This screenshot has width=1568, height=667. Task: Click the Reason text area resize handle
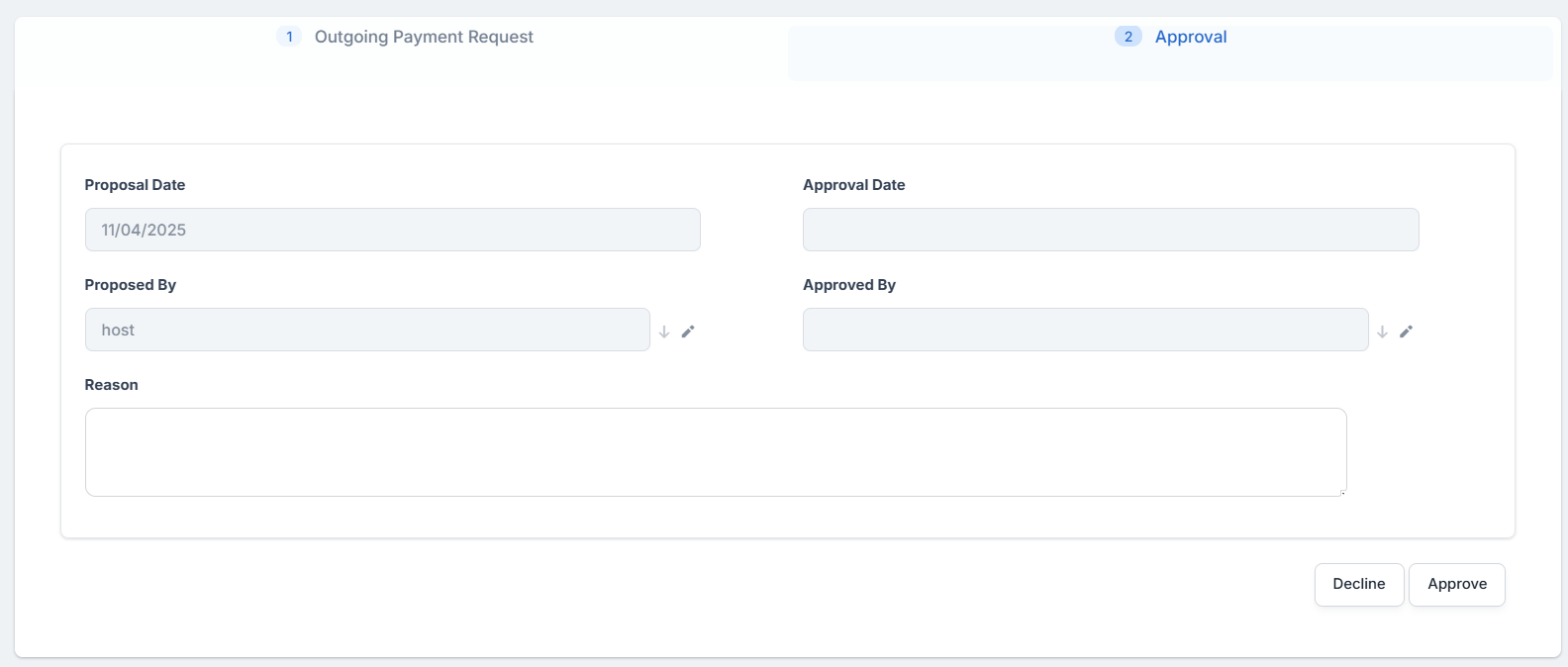[1342, 492]
